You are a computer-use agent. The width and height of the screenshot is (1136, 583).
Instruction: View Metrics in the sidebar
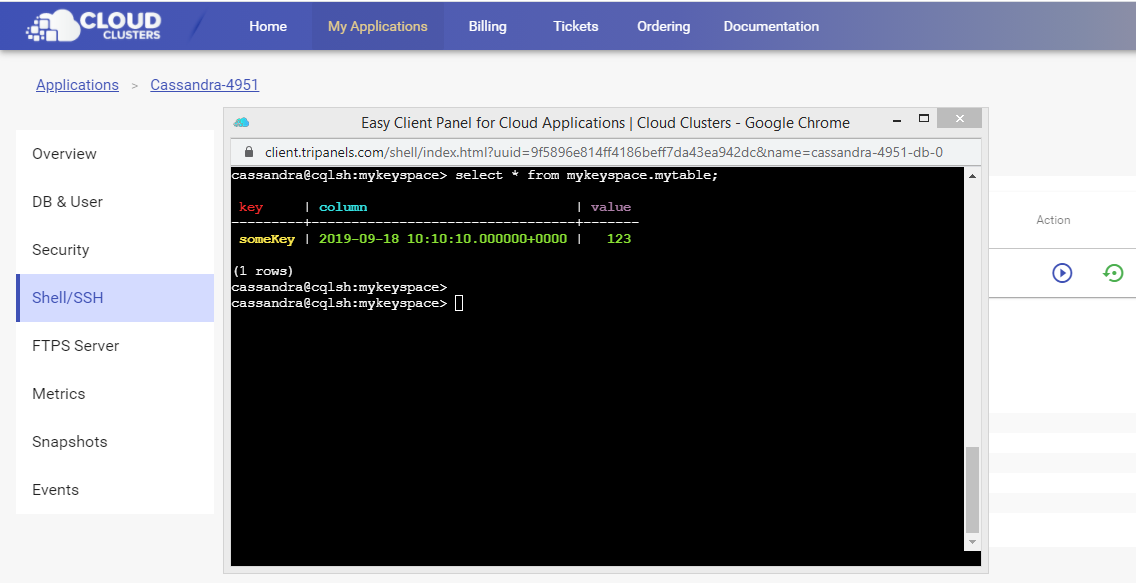coord(114,394)
